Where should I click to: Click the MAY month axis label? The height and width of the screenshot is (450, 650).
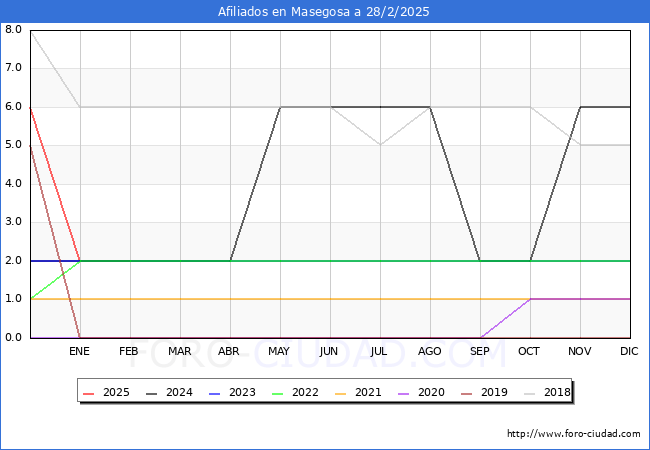[279, 351]
